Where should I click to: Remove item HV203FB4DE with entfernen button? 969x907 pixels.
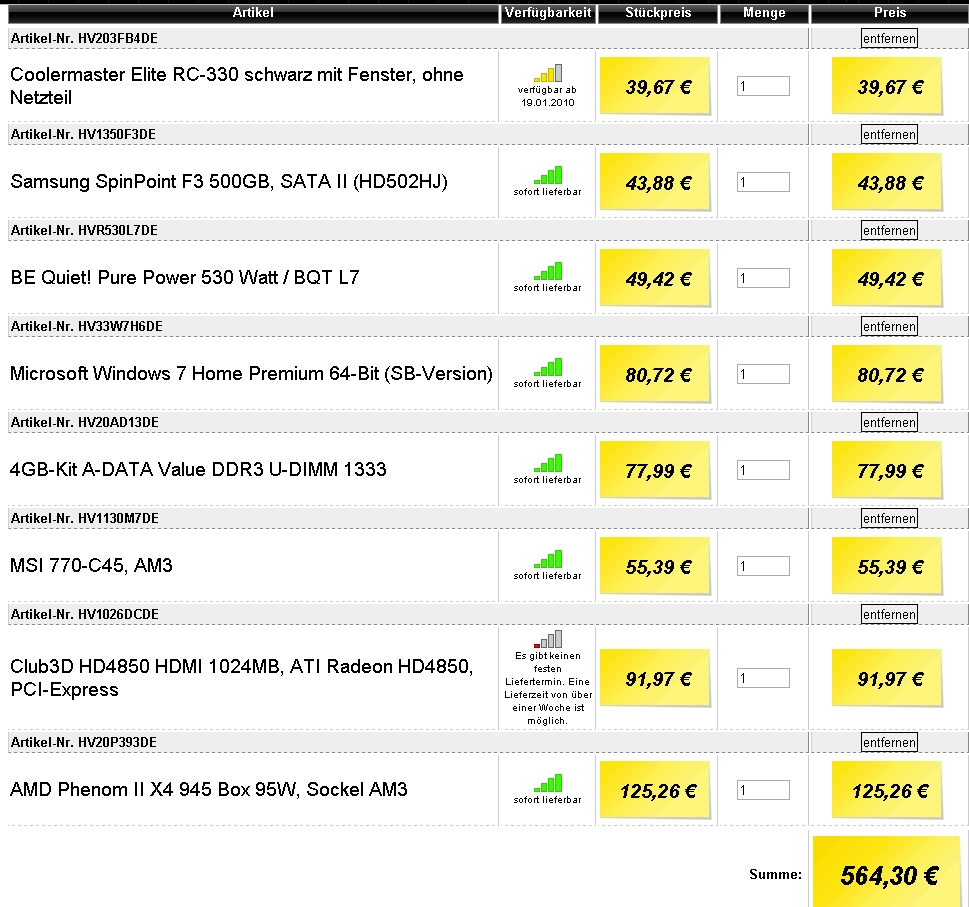(889, 38)
